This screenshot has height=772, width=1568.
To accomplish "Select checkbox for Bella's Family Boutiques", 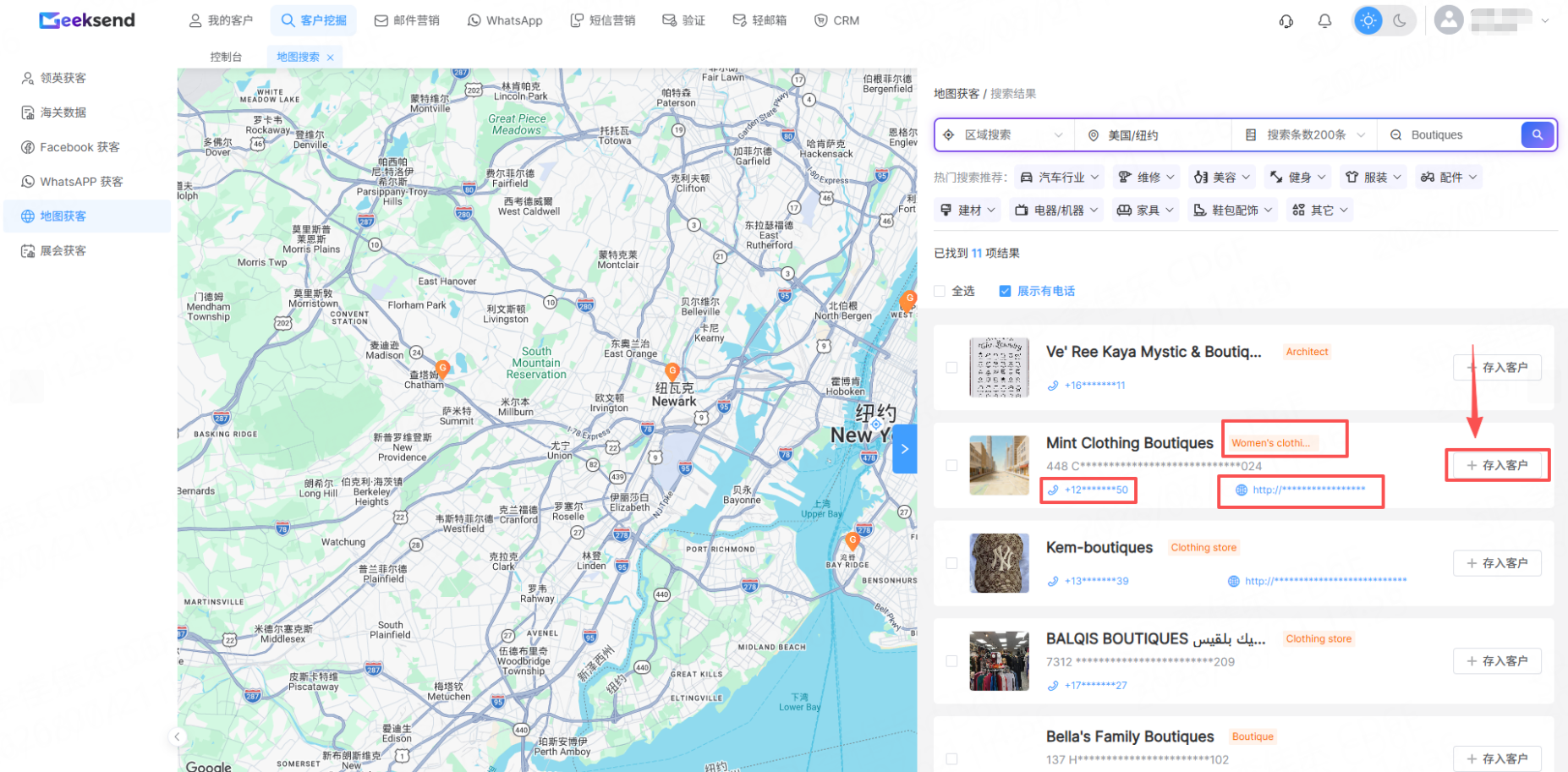I will pyautogui.click(x=951, y=759).
